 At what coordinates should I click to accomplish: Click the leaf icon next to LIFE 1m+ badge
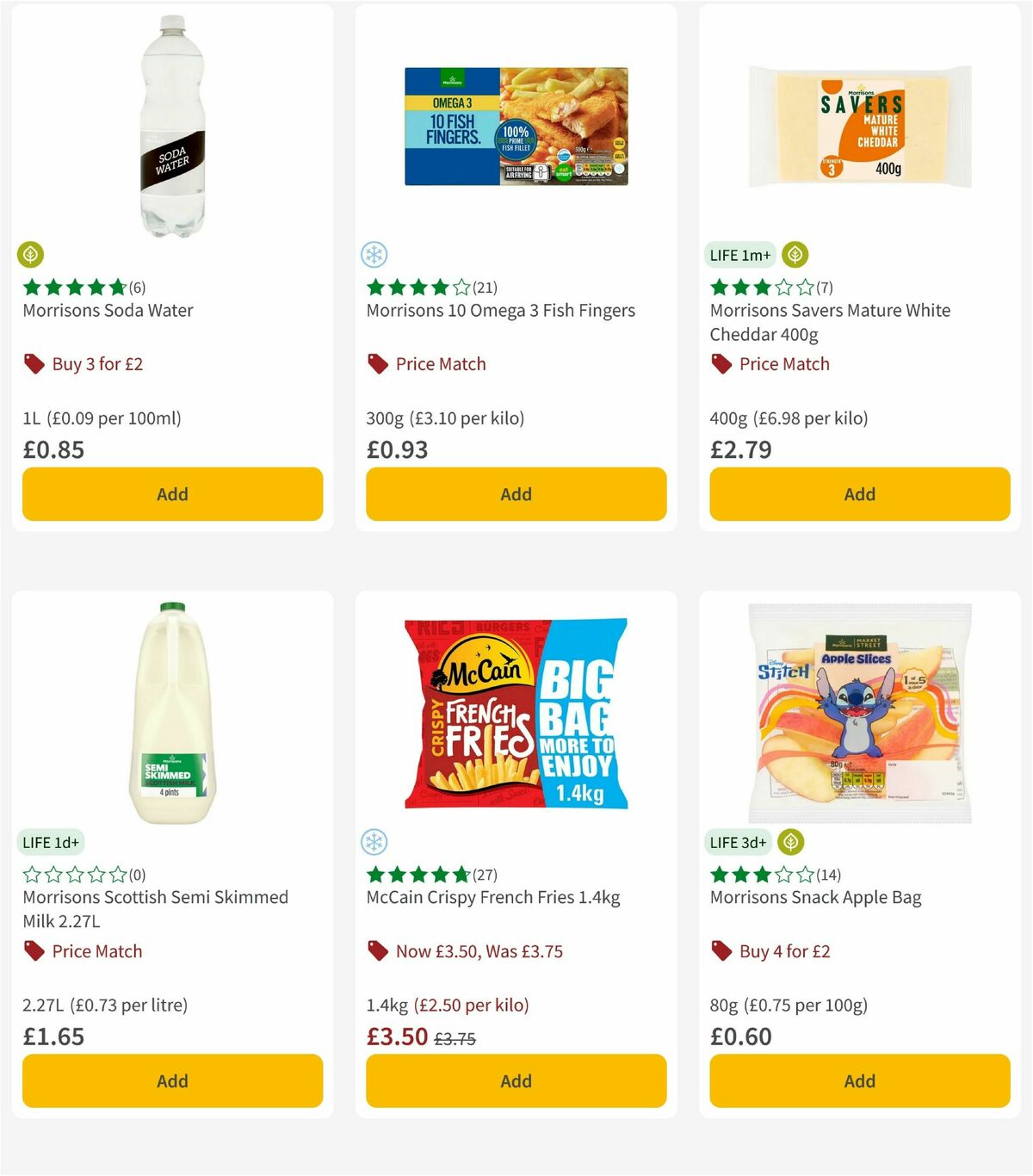pos(793,255)
